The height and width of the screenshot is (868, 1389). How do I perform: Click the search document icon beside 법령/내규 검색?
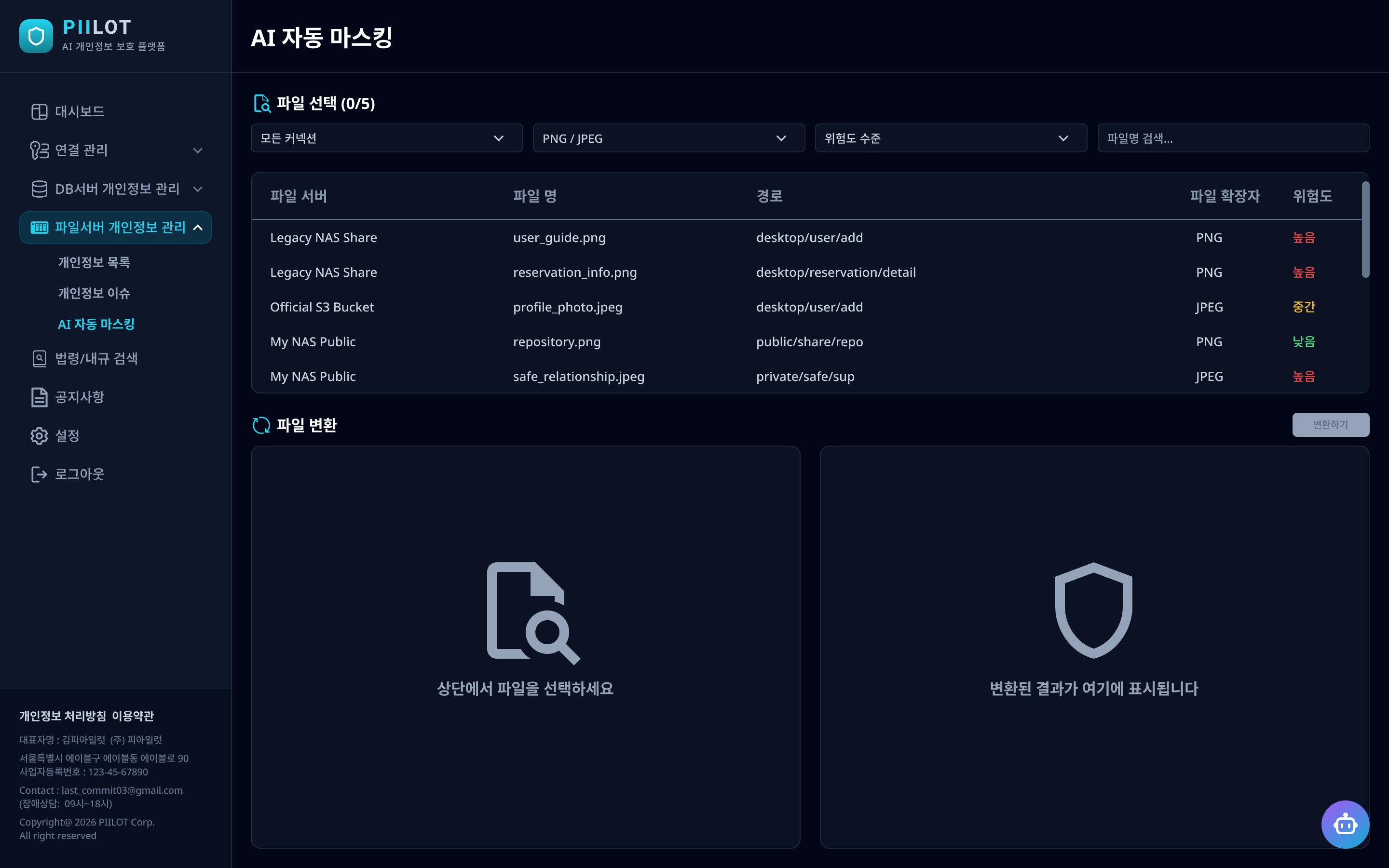pos(39,359)
